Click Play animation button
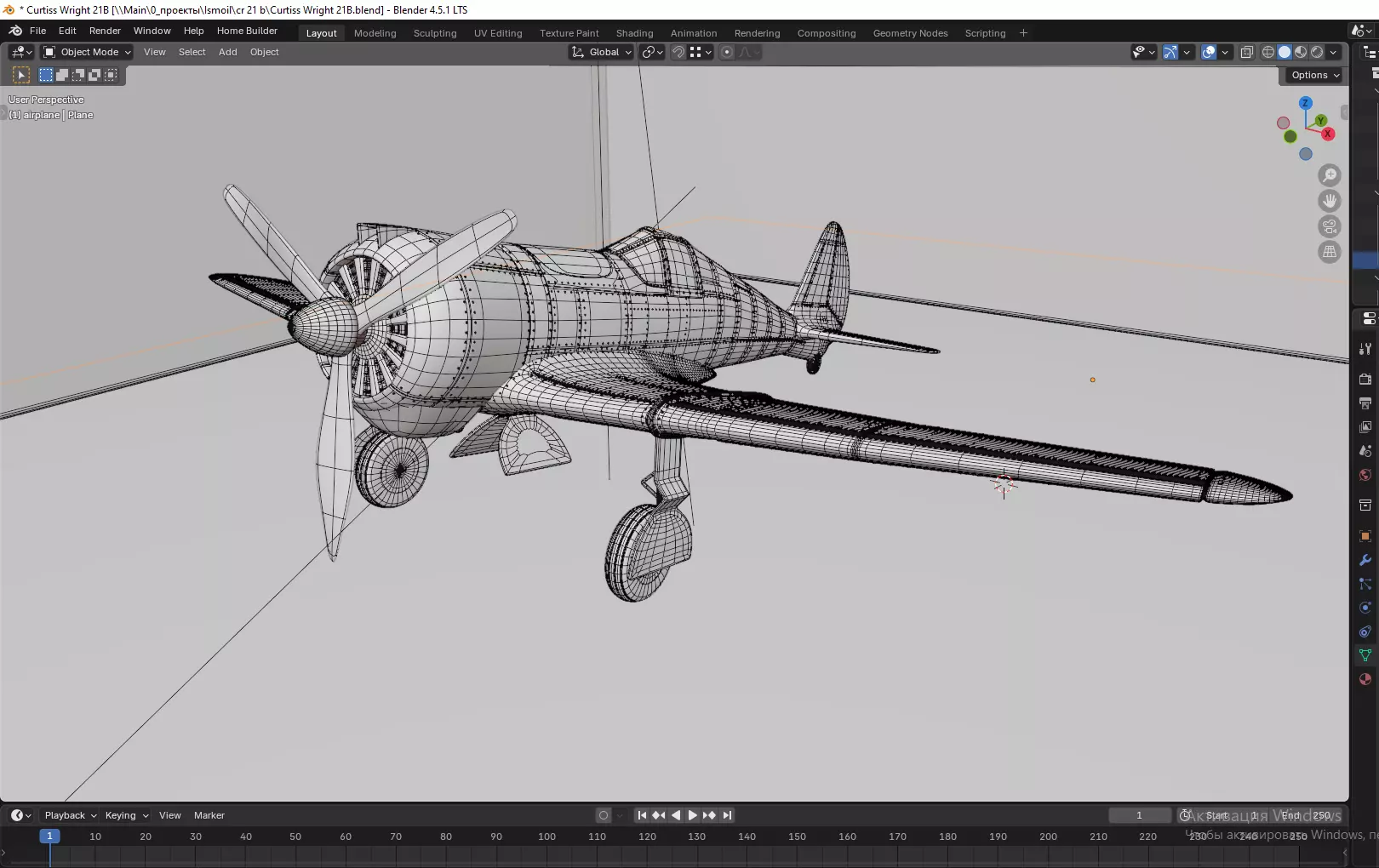The height and width of the screenshot is (868, 1379). pyautogui.click(x=692, y=815)
